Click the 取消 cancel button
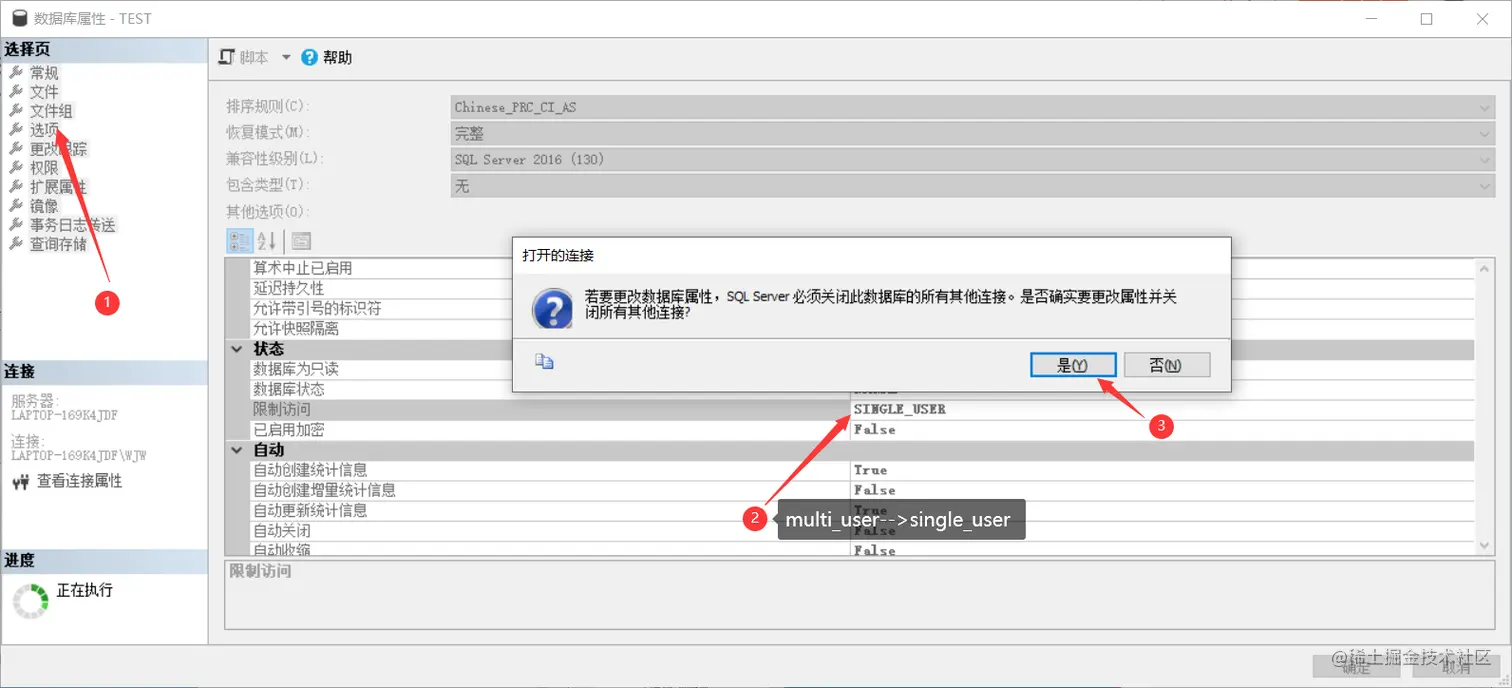 pyautogui.click(x=1456, y=668)
